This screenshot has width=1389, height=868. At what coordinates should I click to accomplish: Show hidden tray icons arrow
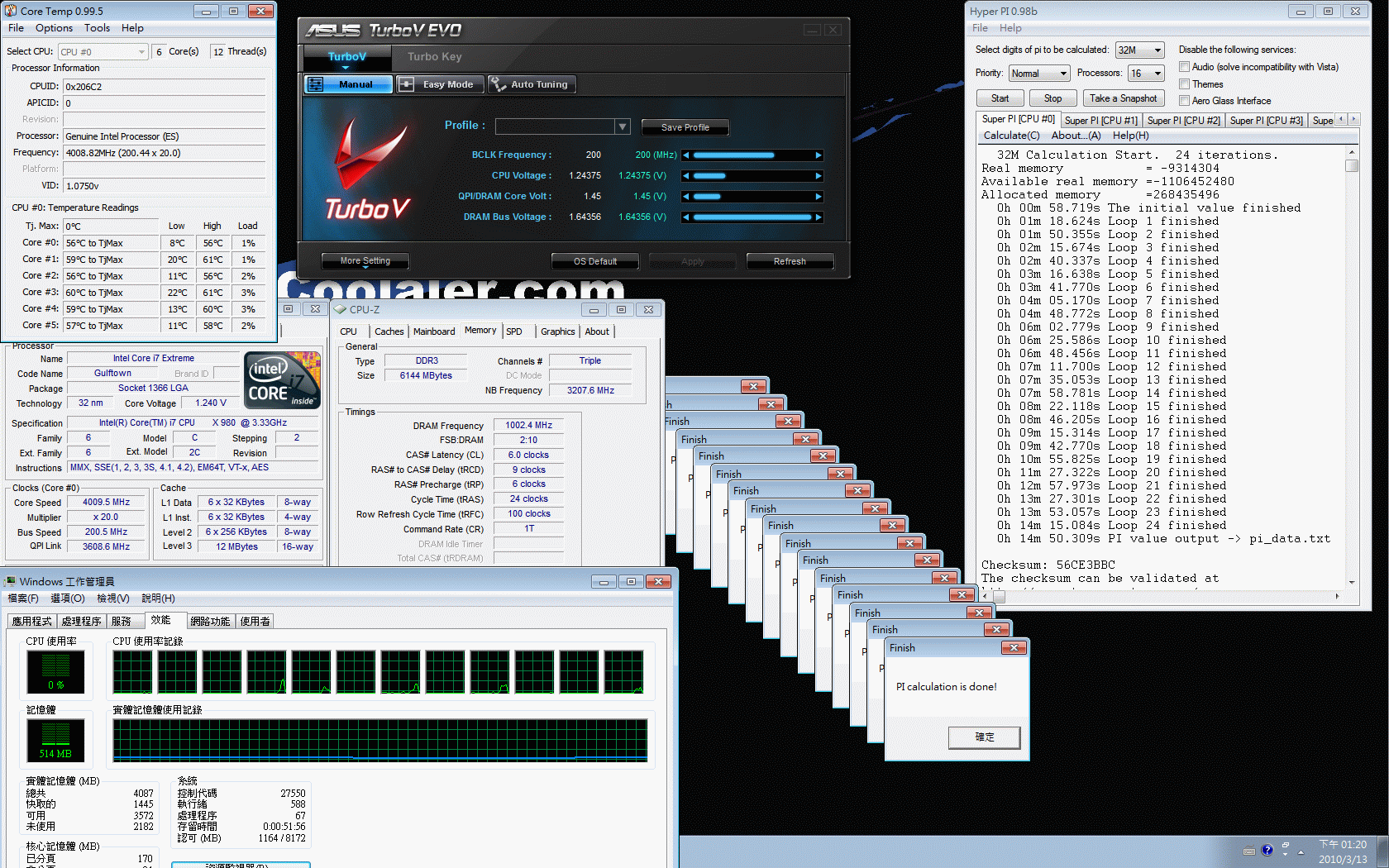[1301, 852]
